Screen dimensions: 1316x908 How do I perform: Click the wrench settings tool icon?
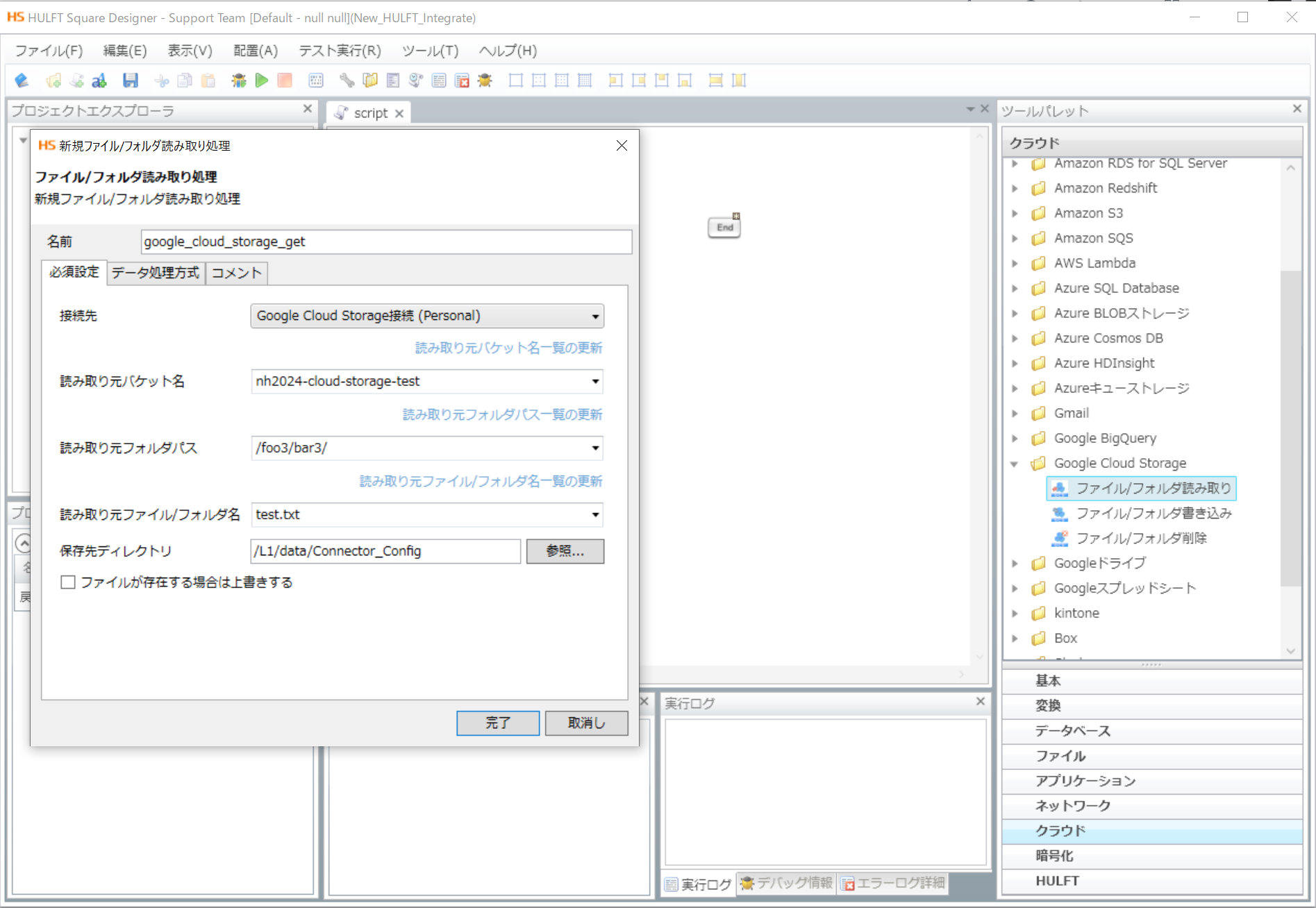347,81
